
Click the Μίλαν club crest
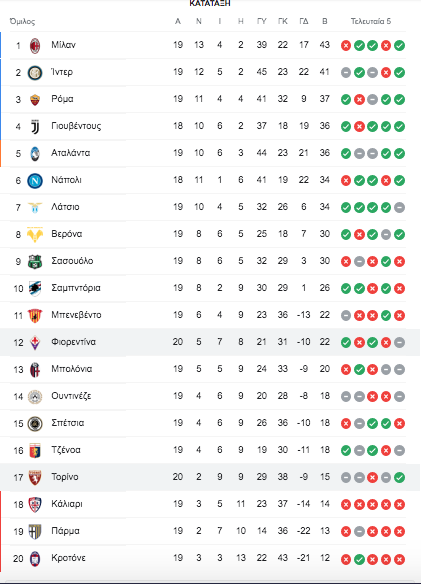[x=35, y=45]
